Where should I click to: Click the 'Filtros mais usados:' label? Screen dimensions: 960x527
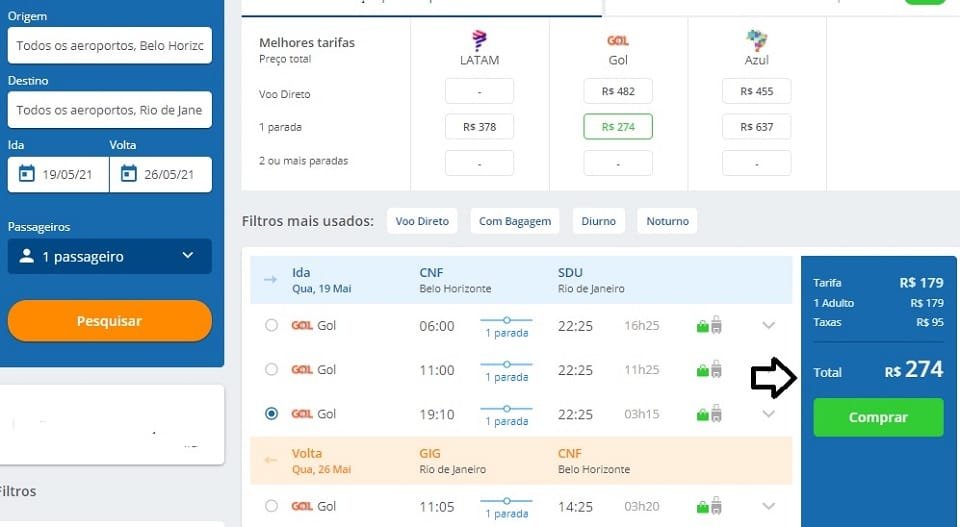(307, 221)
